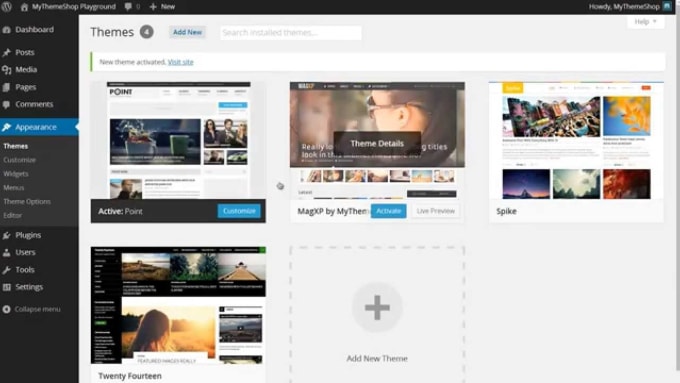Open Theme Options in the submenu
This screenshot has height=383, width=680.
tap(27, 202)
